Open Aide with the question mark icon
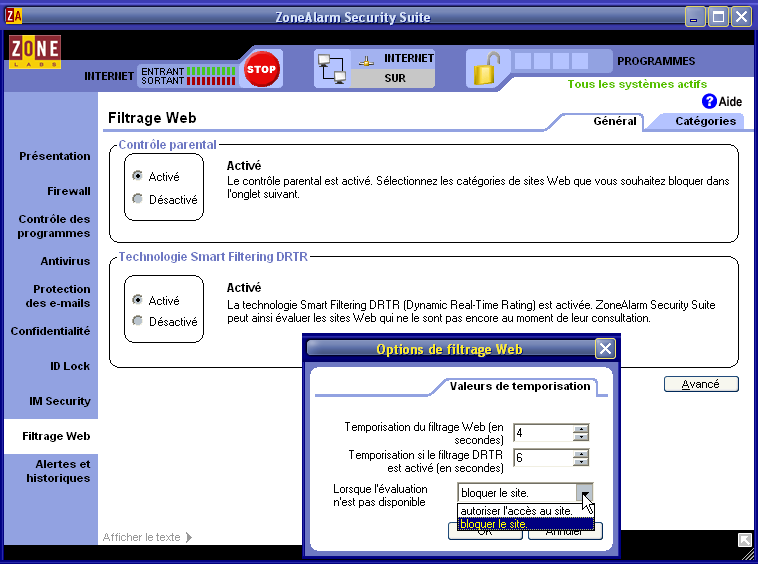 [709, 101]
